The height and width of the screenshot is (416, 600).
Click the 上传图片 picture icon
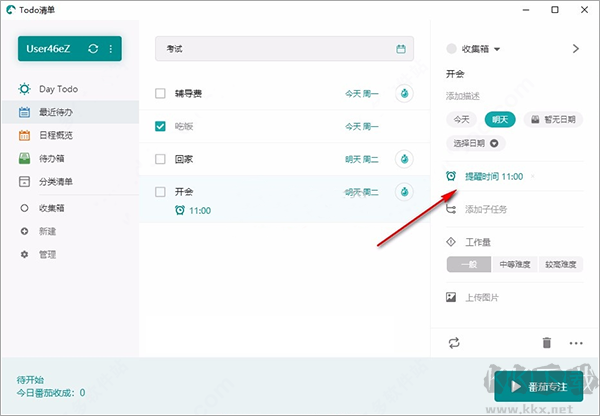(x=451, y=297)
